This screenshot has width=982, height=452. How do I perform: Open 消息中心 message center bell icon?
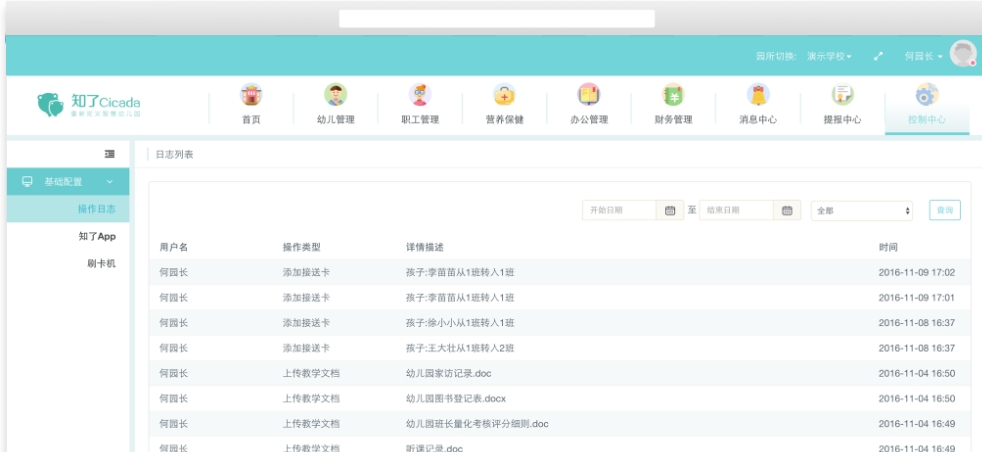pos(757,97)
